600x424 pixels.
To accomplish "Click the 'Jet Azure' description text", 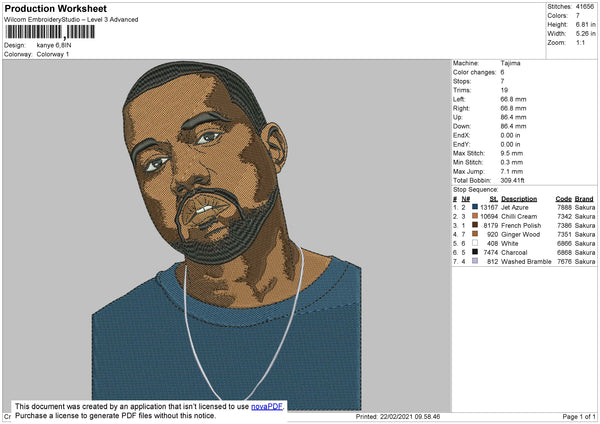I will pos(515,207).
